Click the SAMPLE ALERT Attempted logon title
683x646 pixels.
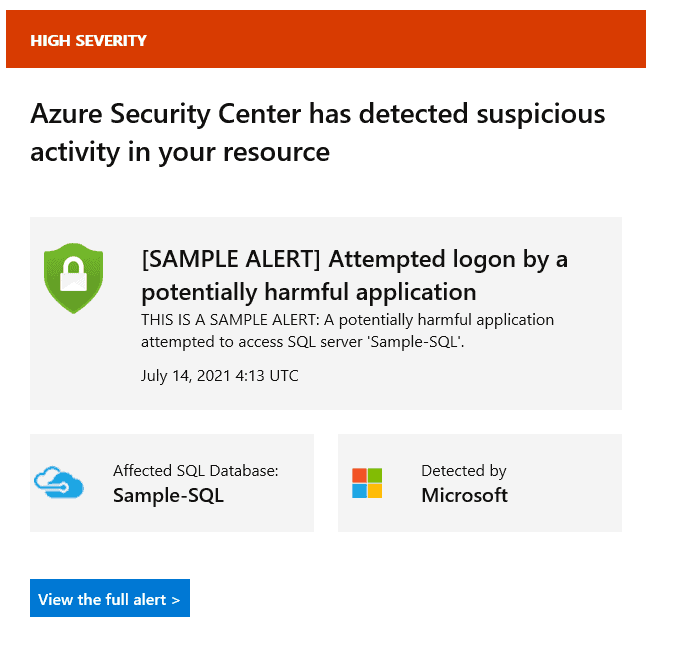click(x=355, y=275)
